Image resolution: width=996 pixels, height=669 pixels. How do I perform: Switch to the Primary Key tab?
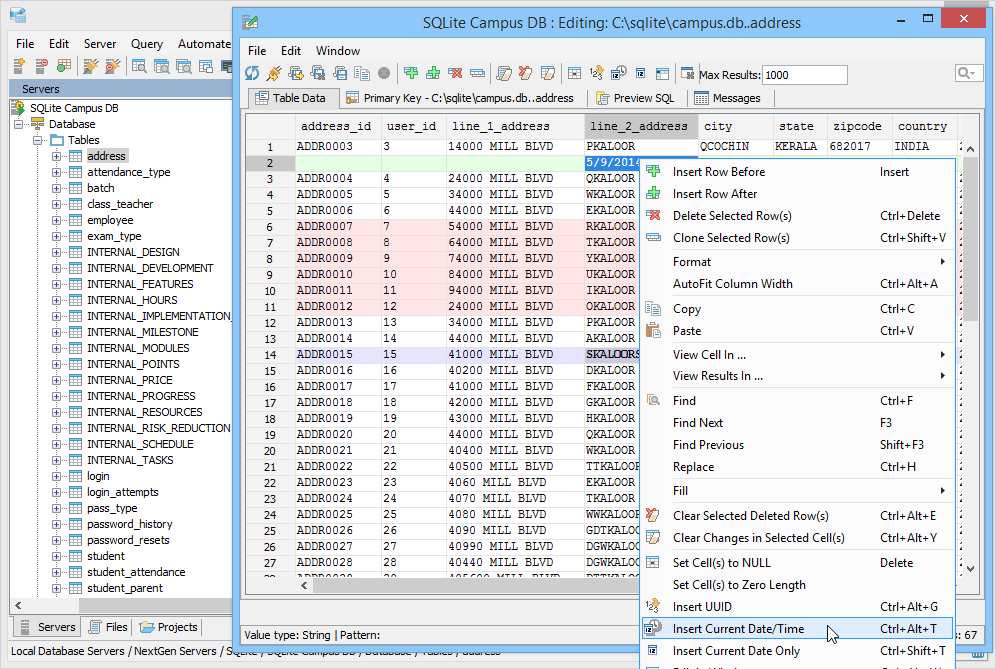460,98
